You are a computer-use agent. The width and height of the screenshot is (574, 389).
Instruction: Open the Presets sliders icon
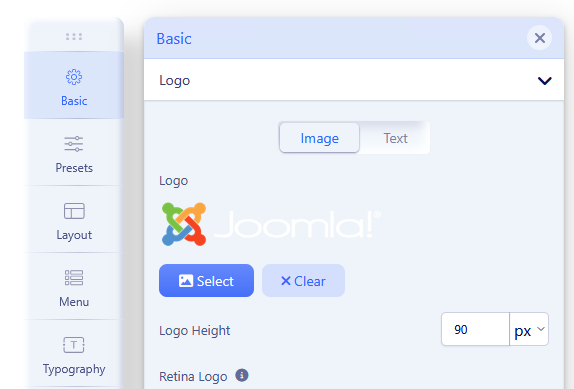click(x=74, y=144)
